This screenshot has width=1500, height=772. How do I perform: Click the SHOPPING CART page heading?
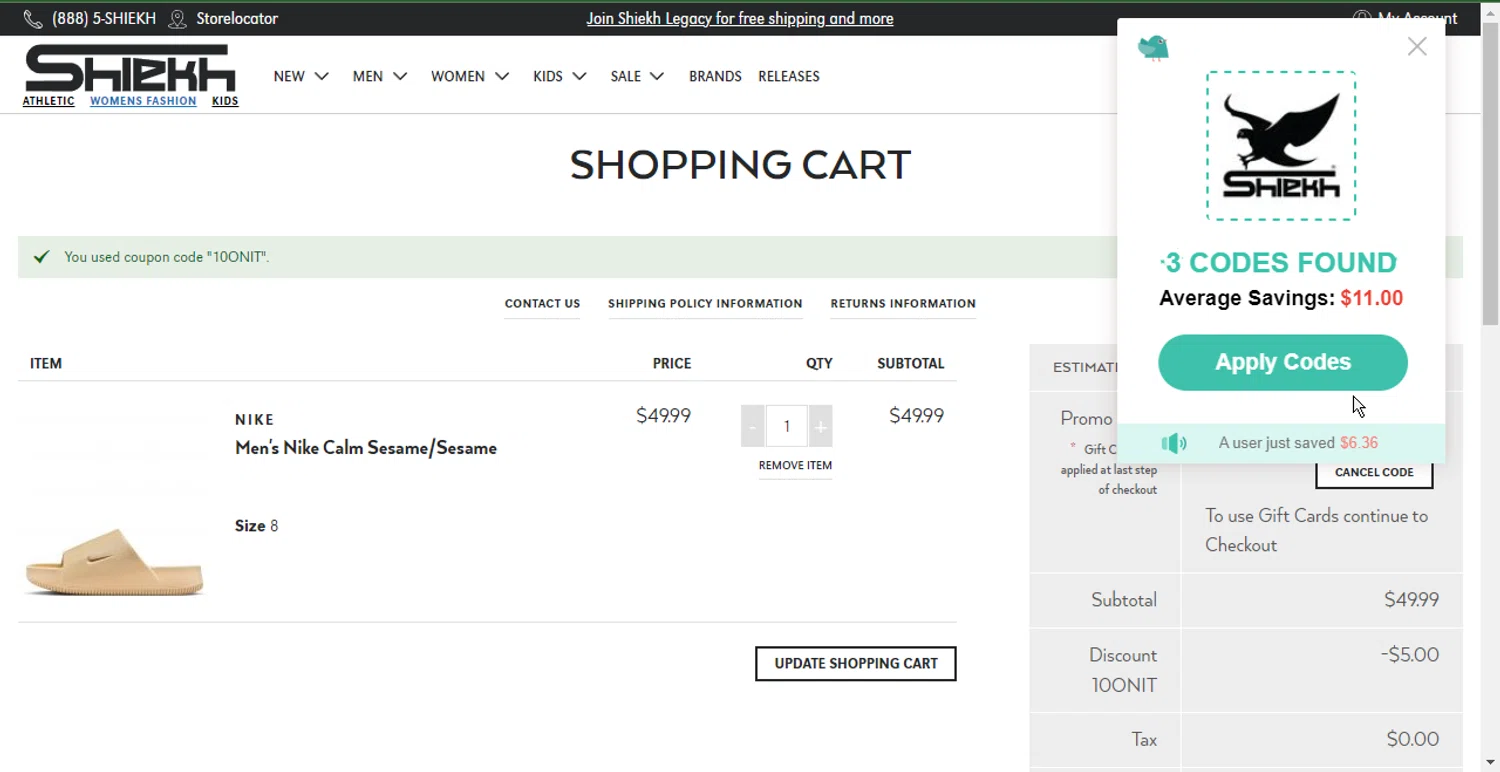(x=740, y=165)
